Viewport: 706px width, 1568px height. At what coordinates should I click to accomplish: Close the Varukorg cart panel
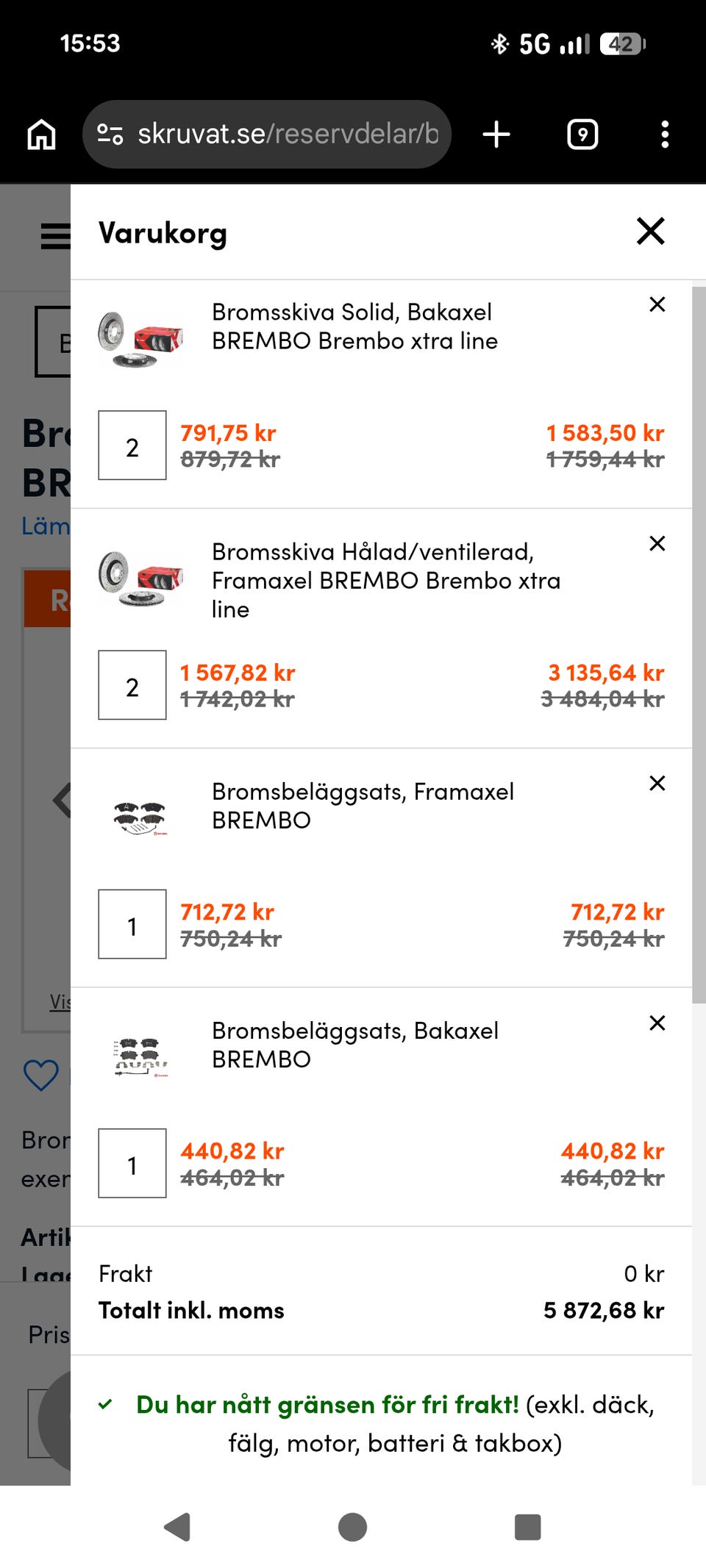click(x=651, y=231)
